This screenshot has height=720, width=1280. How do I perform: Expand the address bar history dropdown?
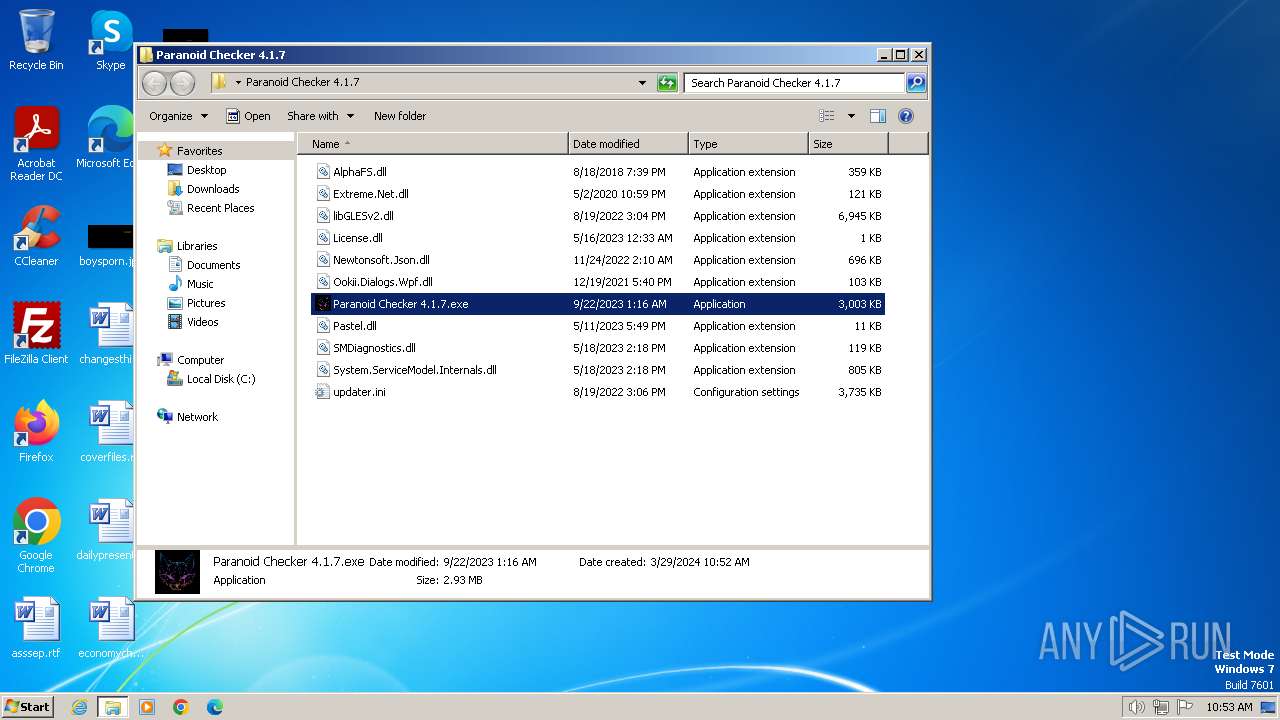pos(642,83)
